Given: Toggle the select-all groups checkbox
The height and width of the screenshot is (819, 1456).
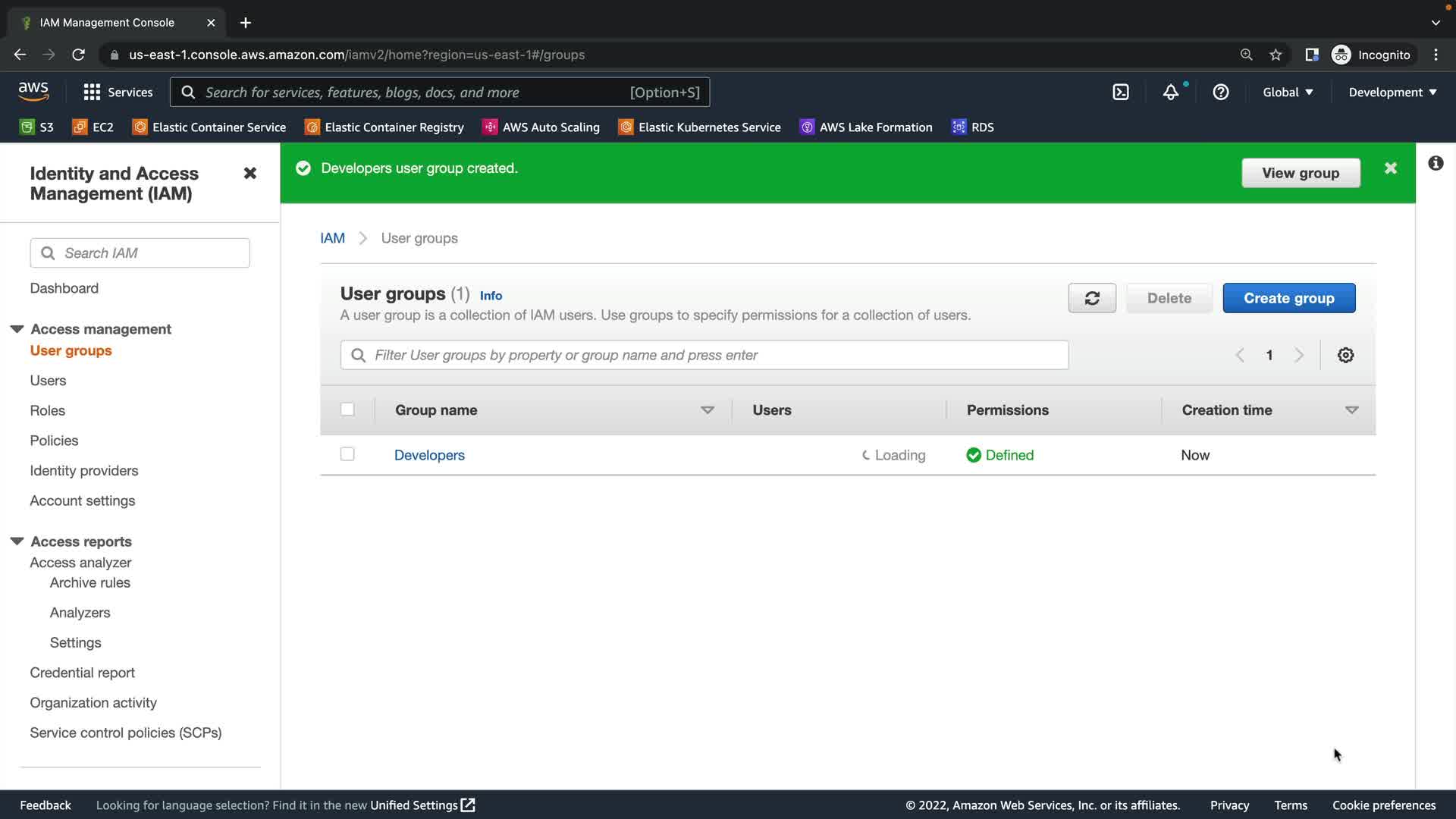Looking at the screenshot, I should coord(347,409).
